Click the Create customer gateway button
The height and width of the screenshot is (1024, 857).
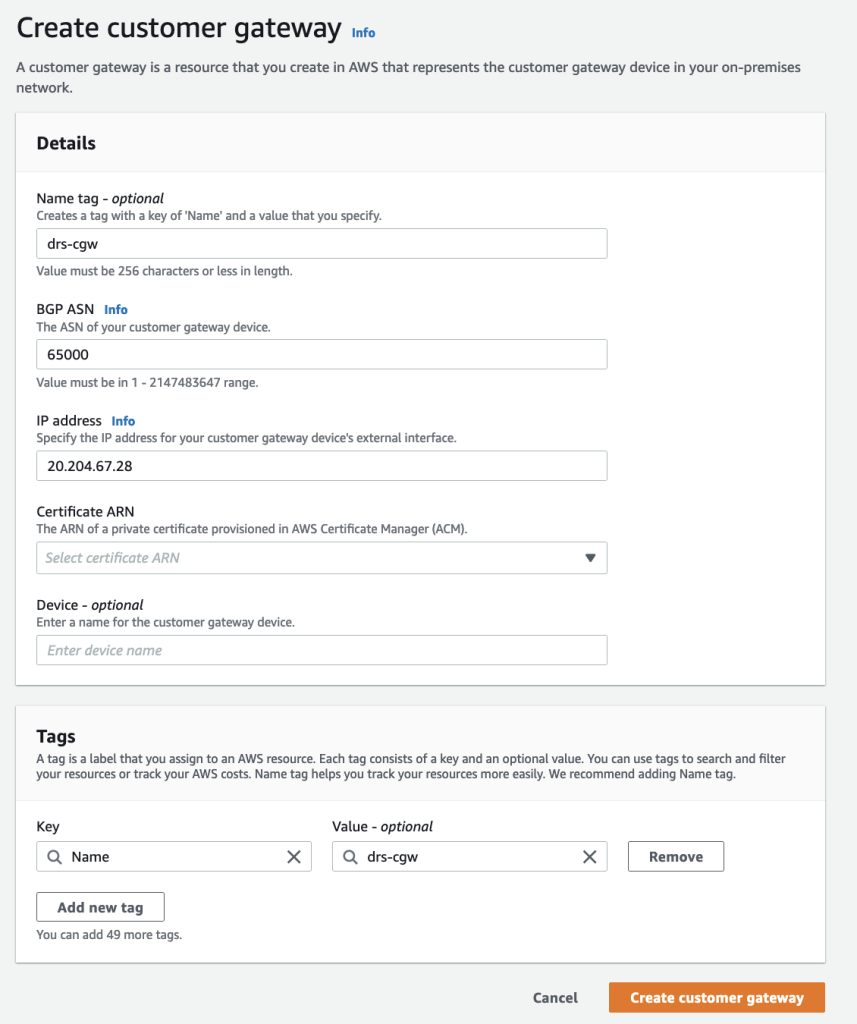coord(716,997)
